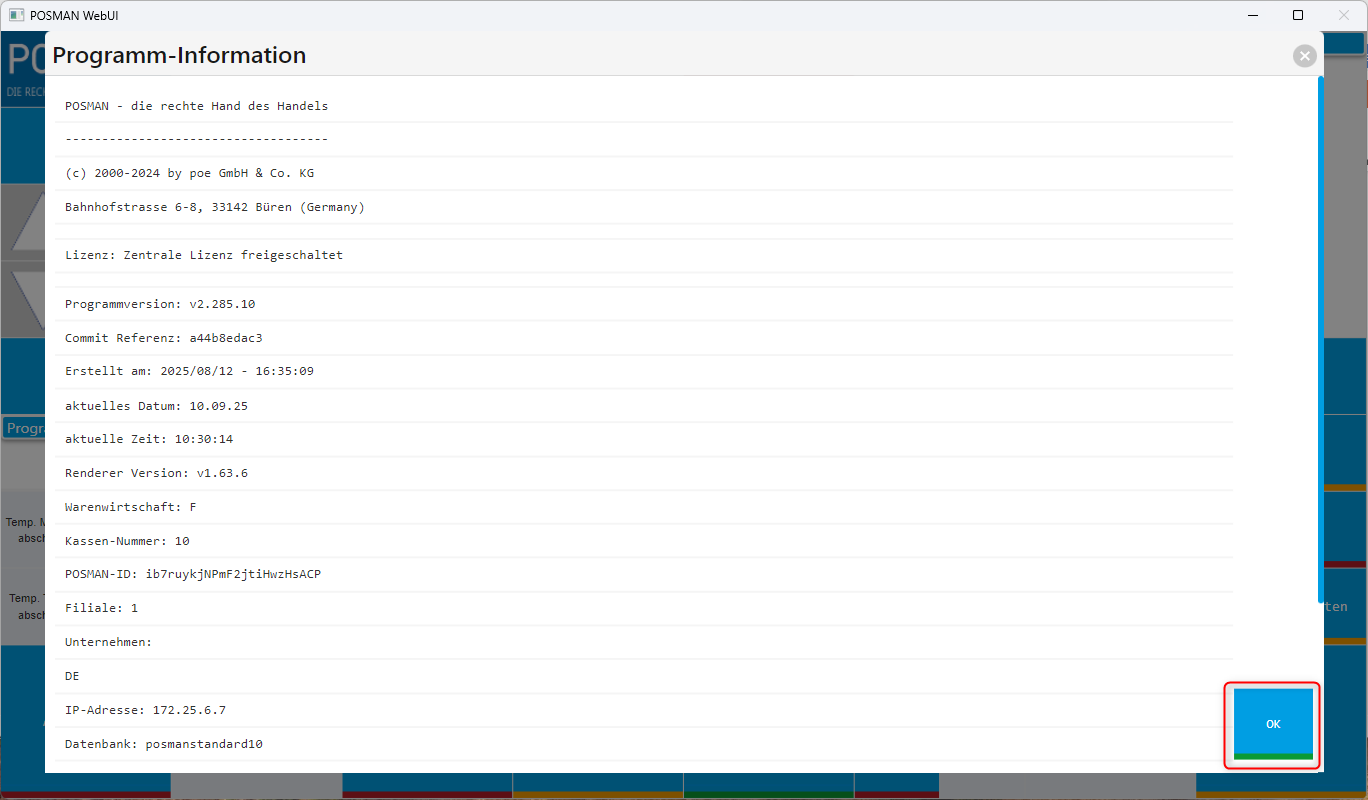The height and width of the screenshot is (800, 1368).
Task: Click the Programm-Information dialog heading
Action: pos(179,56)
